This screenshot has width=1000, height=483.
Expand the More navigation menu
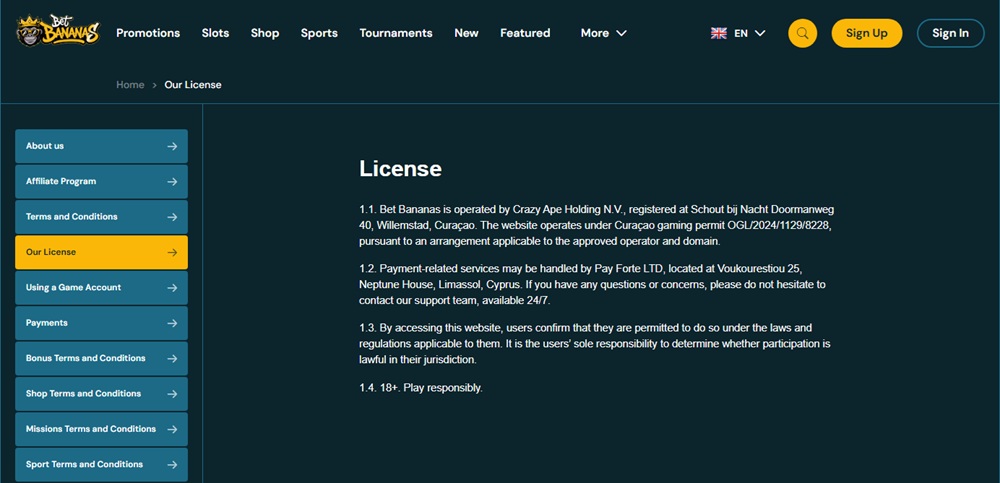[x=603, y=33]
